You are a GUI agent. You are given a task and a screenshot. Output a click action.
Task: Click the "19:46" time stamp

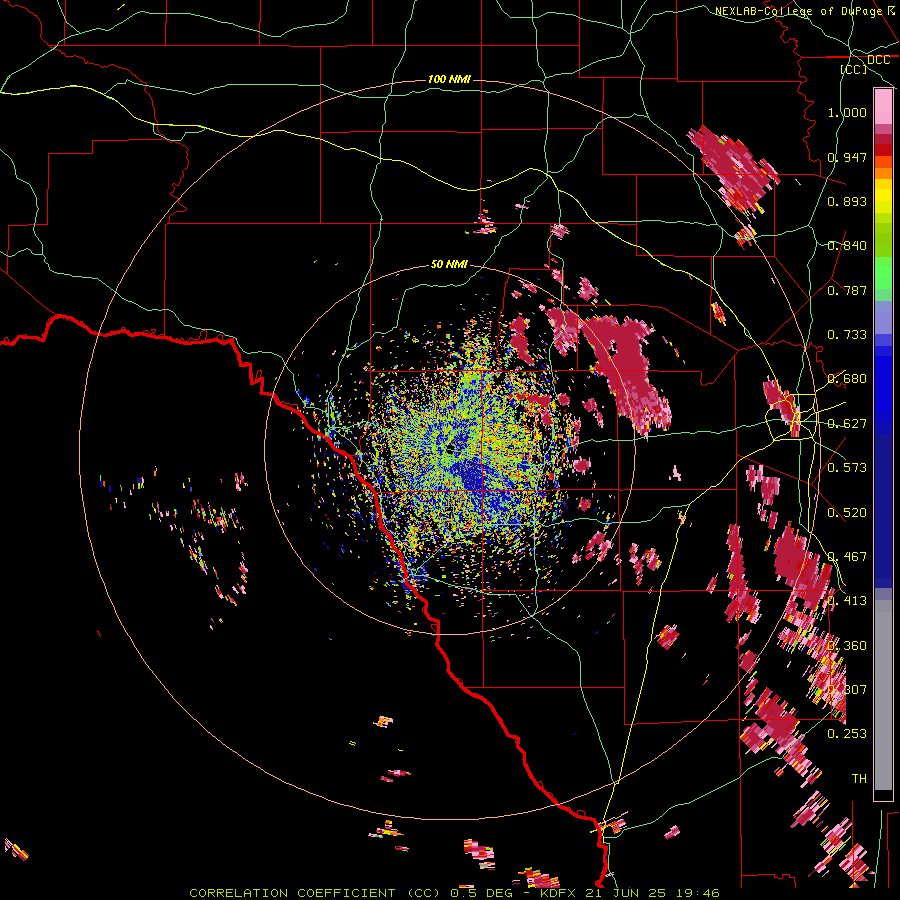click(x=697, y=893)
